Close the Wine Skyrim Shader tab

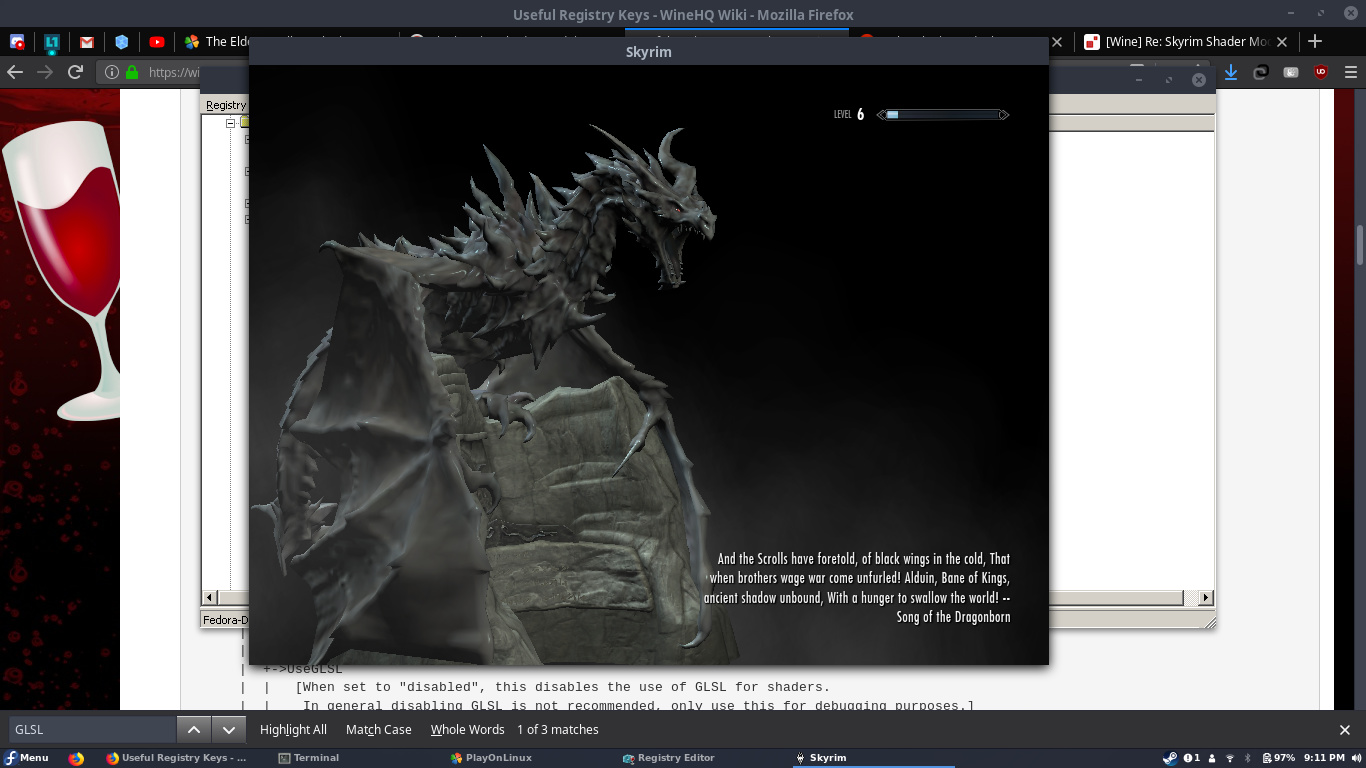(1282, 42)
